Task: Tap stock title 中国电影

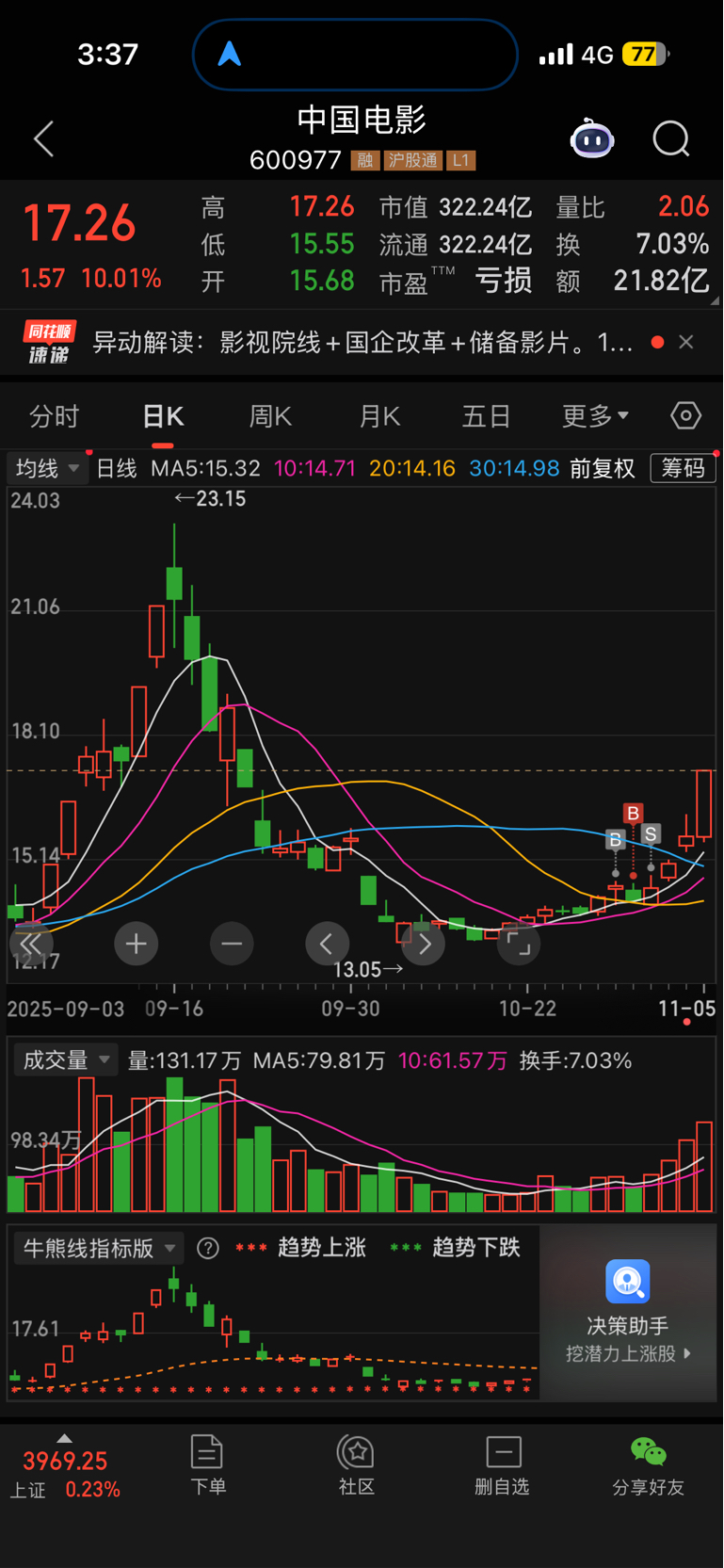Action: coord(362,120)
